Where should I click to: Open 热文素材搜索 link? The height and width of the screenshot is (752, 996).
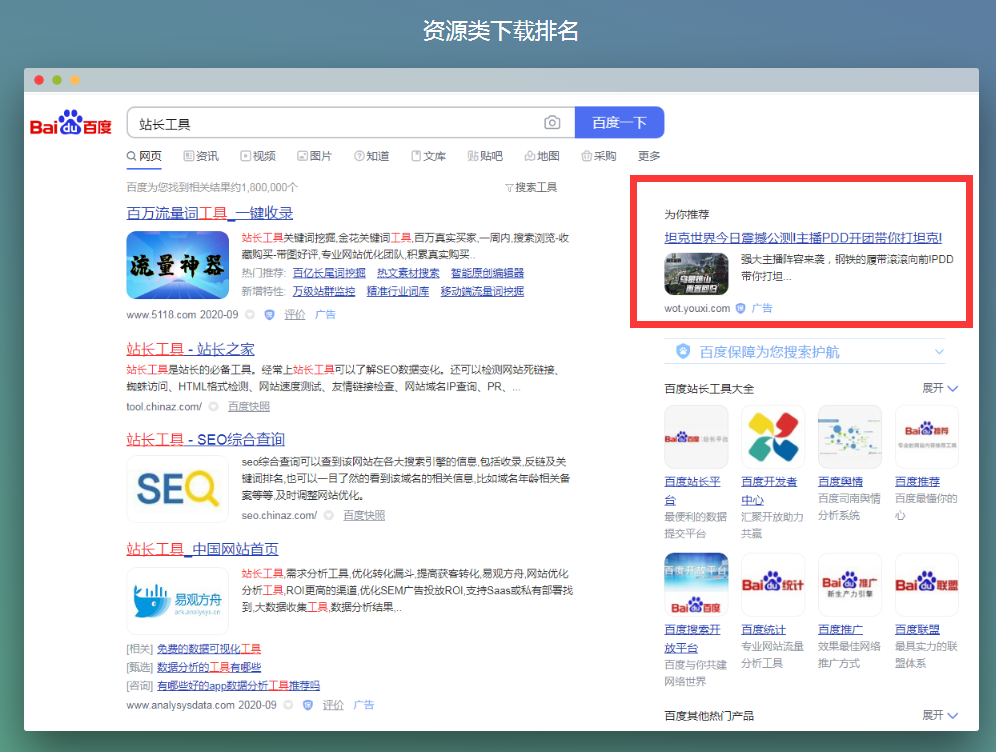(408, 273)
